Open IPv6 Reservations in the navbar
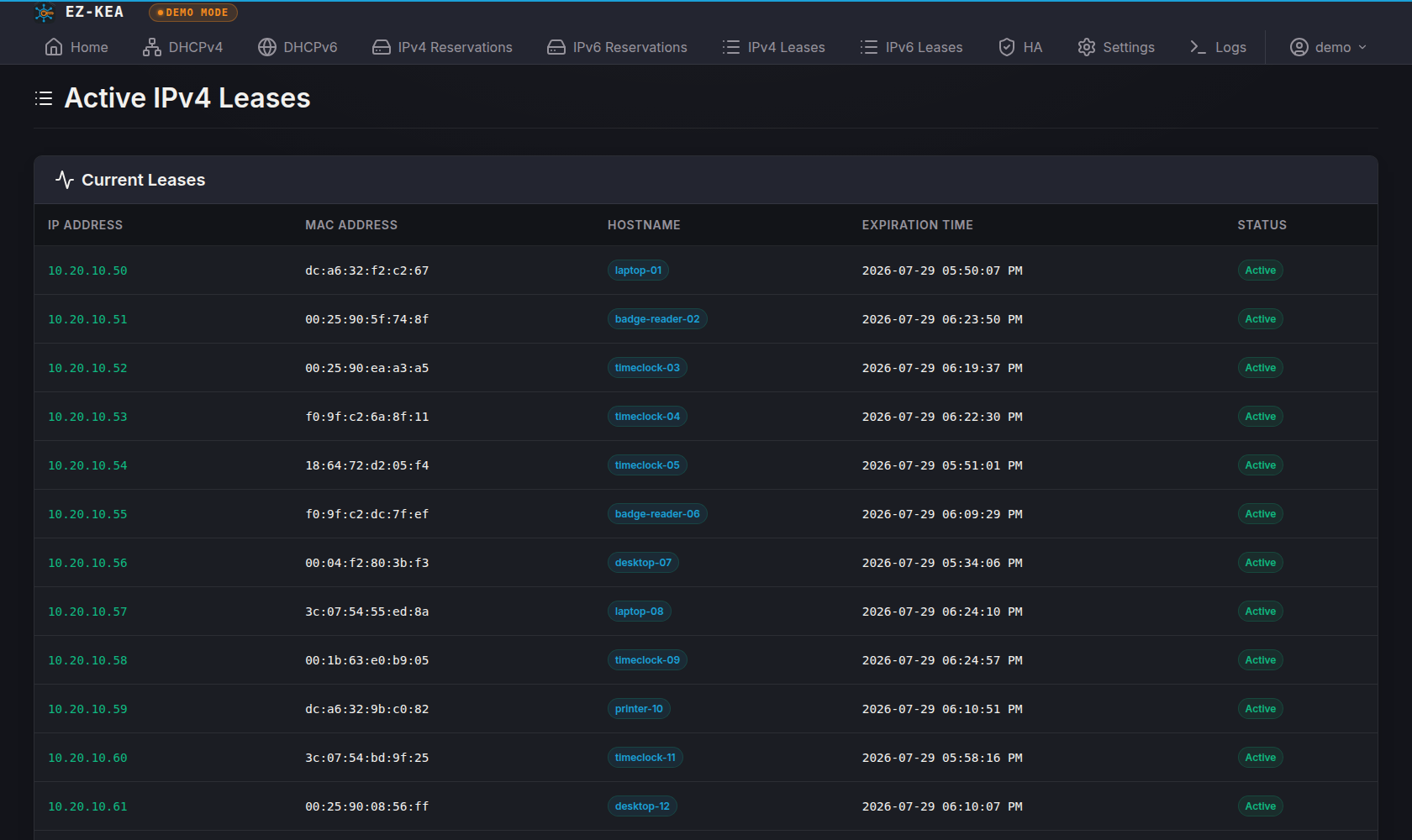1412x840 pixels. [x=617, y=47]
